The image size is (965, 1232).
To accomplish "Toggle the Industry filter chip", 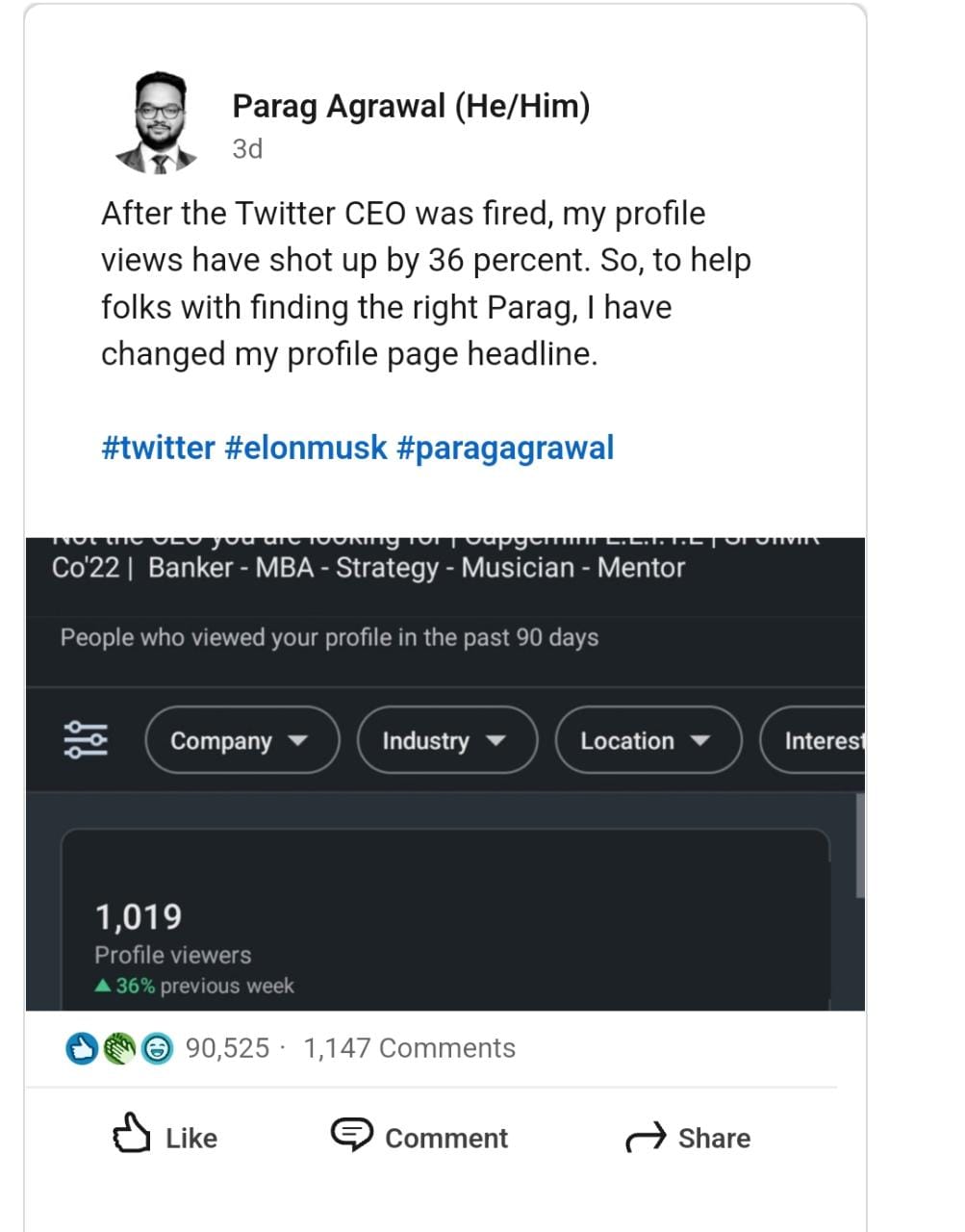I will pos(446,740).
